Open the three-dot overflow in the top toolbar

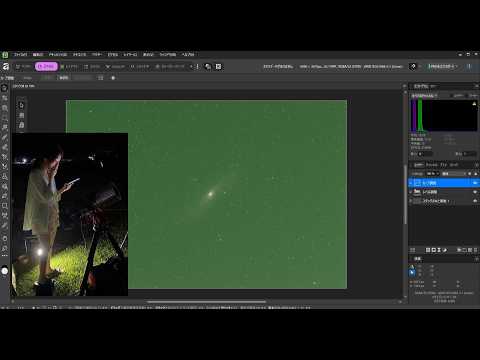(x=198, y=67)
